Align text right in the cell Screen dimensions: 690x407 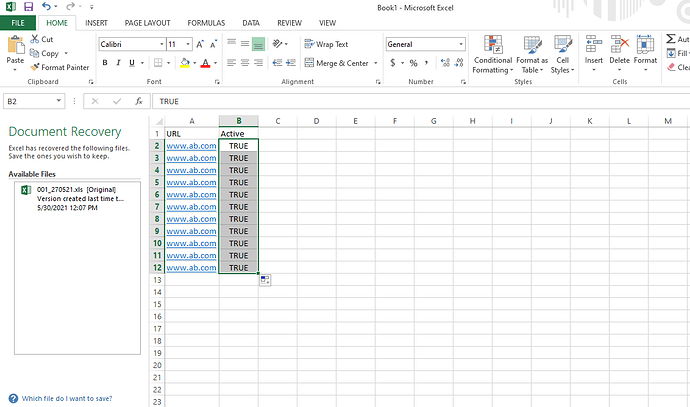(259, 63)
